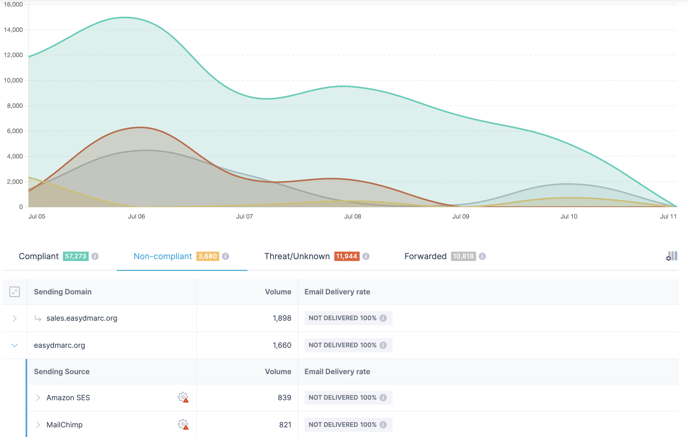Click info icon in sales.easydmarc.org delivery rate
The image size is (688, 437).
click(x=383, y=318)
